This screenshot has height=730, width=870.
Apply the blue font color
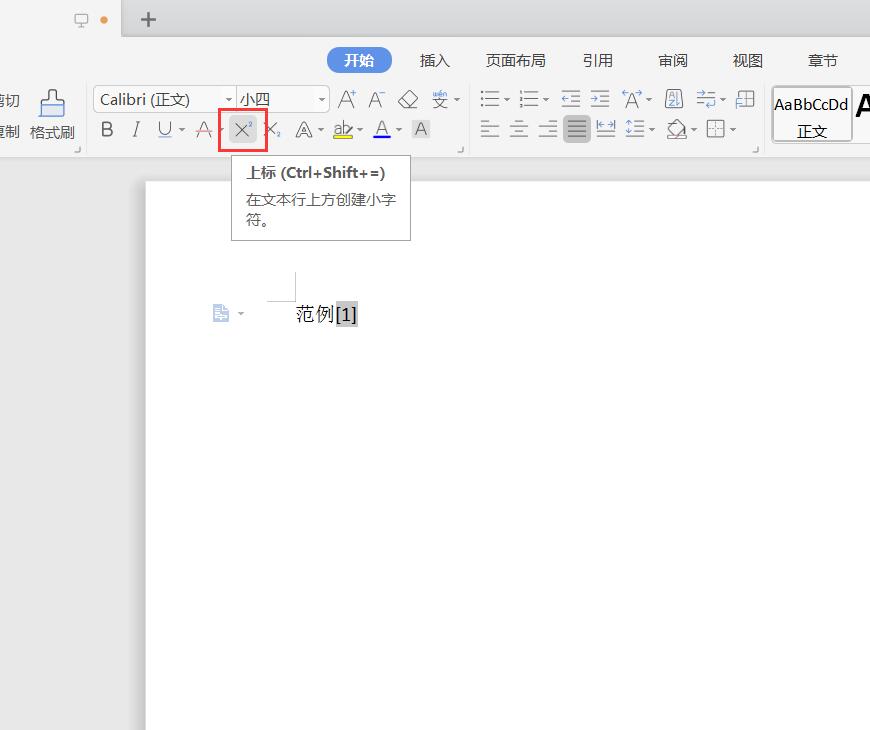pos(381,129)
